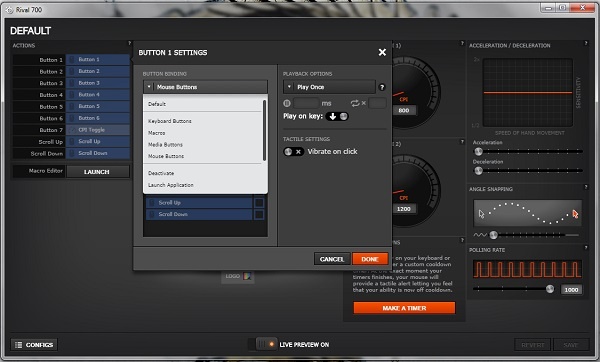600x362 pixels.
Task: Open Button 2 action binding
Action: (x=98, y=71)
